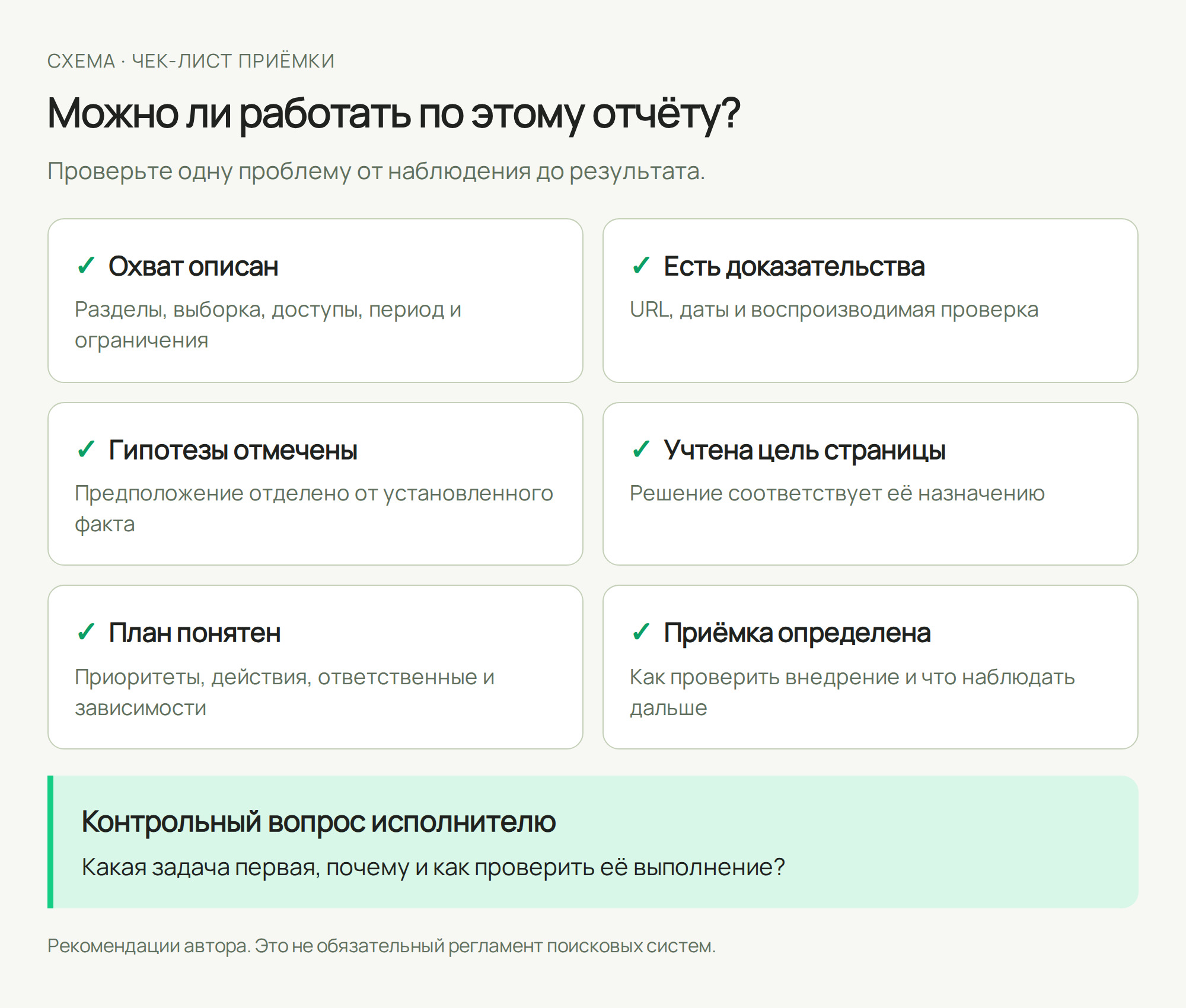Image resolution: width=1186 pixels, height=1008 pixels.
Task: Select the heading Учтена цель страницы
Action: tap(805, 451)
